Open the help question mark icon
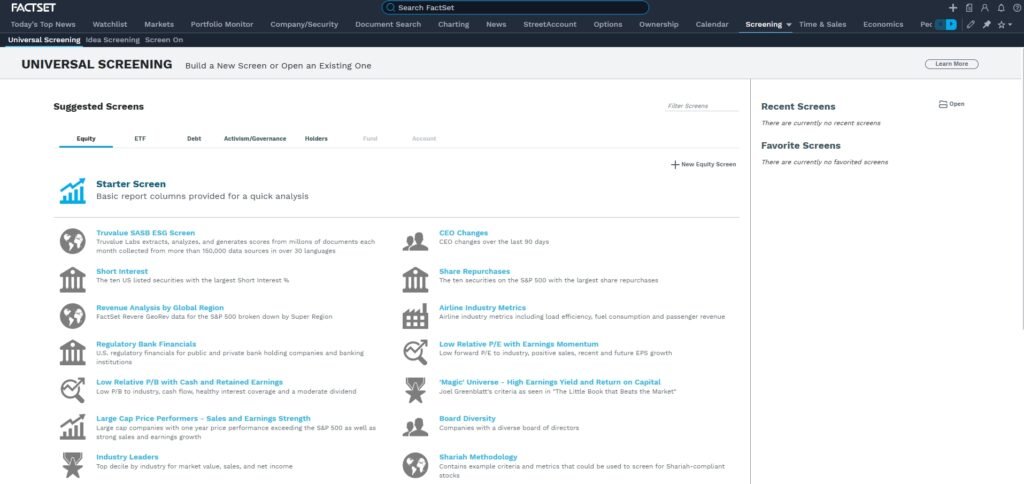 click(1015, 7)
